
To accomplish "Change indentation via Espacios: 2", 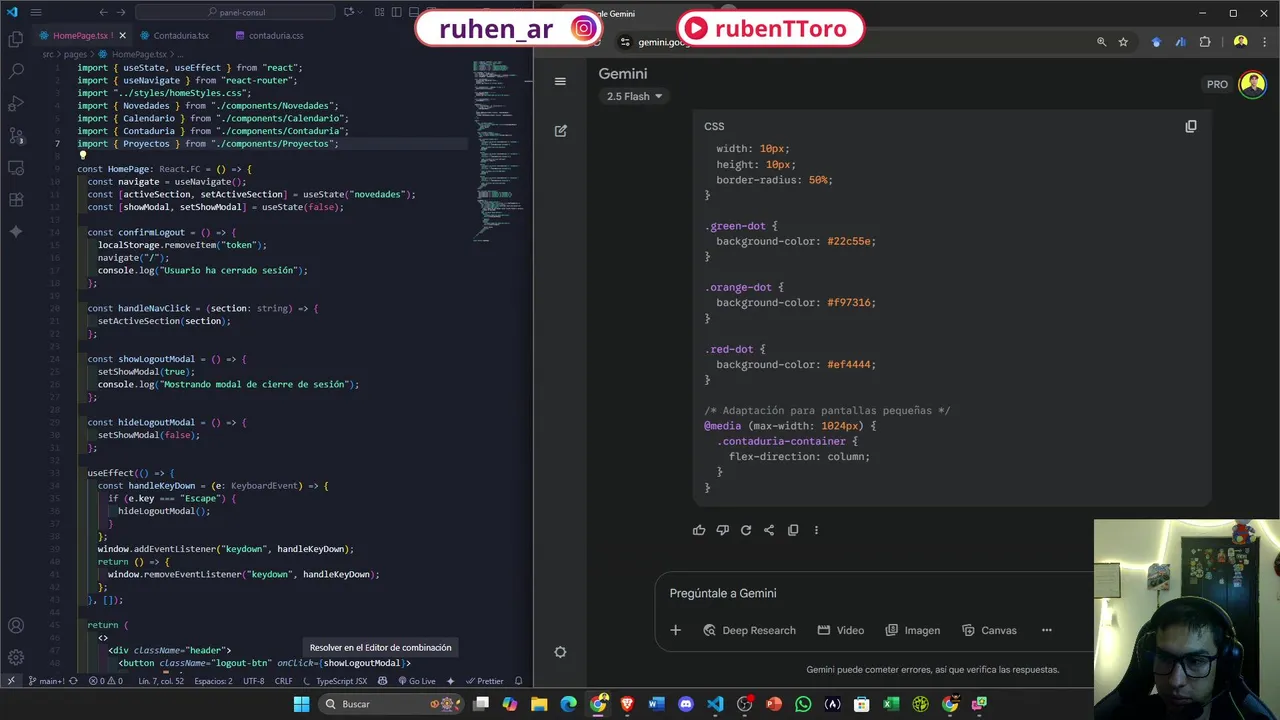I will [x=213, y=681].
